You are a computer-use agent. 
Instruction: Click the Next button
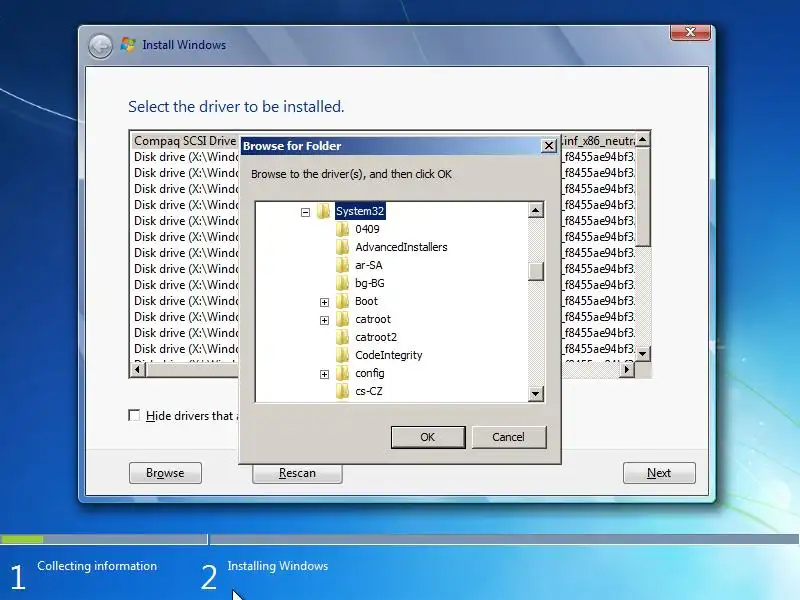[659, 473]
